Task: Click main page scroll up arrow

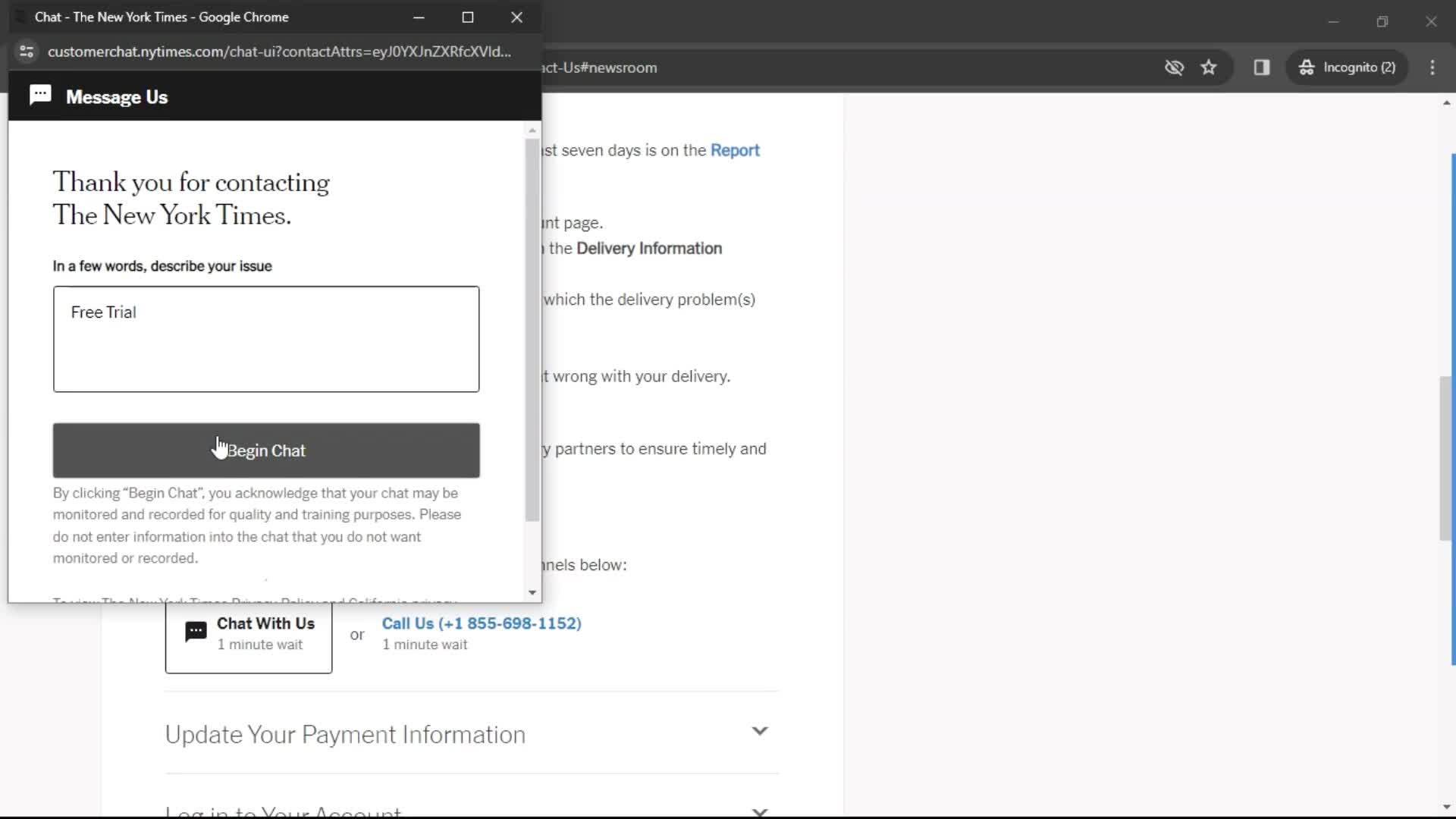Action: coord(1446,103)
